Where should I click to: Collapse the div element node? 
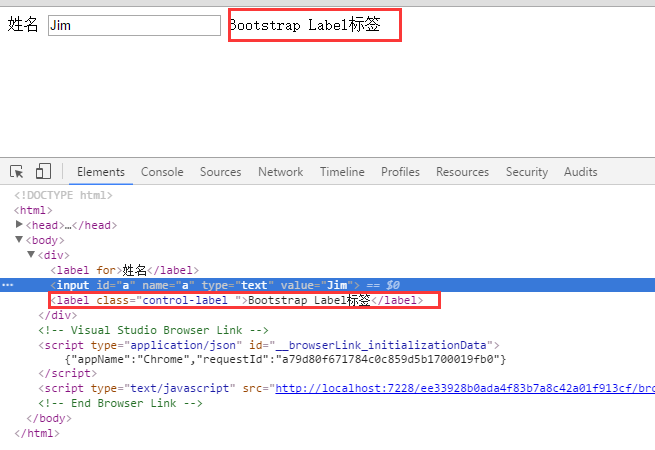tap(31, 255)
